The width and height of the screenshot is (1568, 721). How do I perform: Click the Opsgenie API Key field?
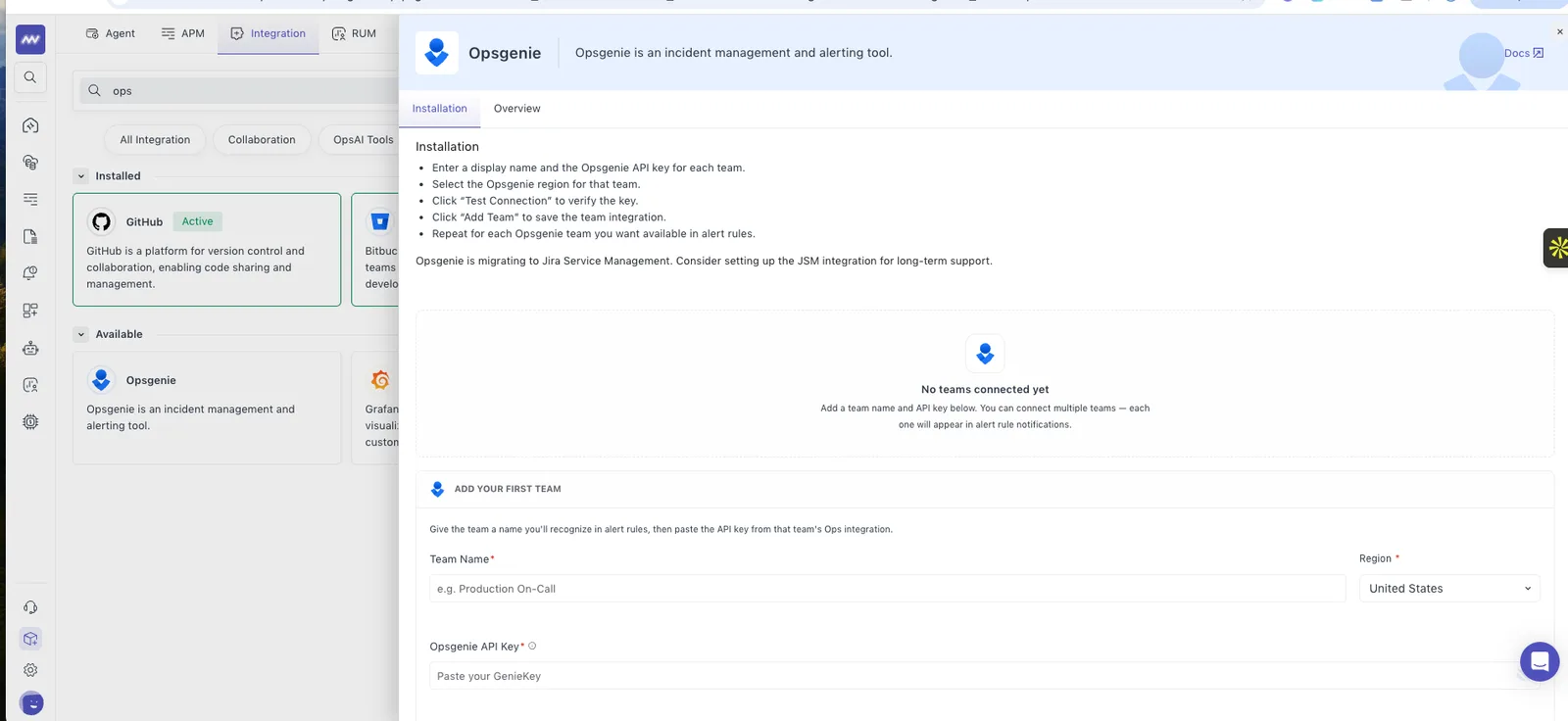984,676
